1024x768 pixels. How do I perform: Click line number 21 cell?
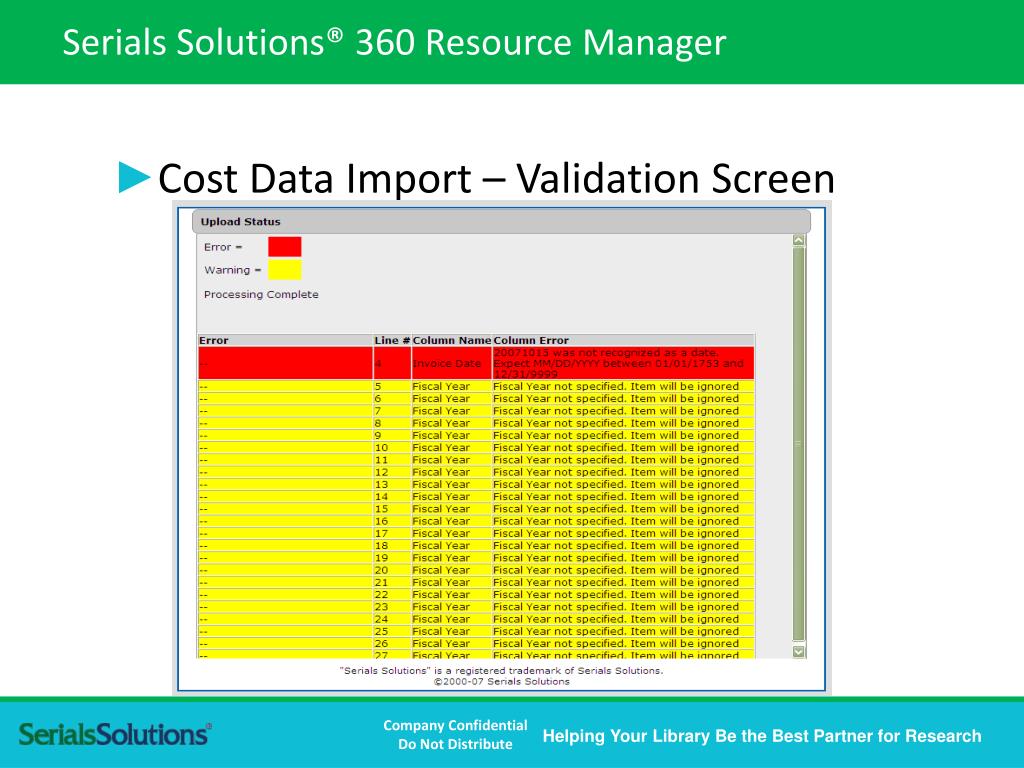[x=392, y=582]
